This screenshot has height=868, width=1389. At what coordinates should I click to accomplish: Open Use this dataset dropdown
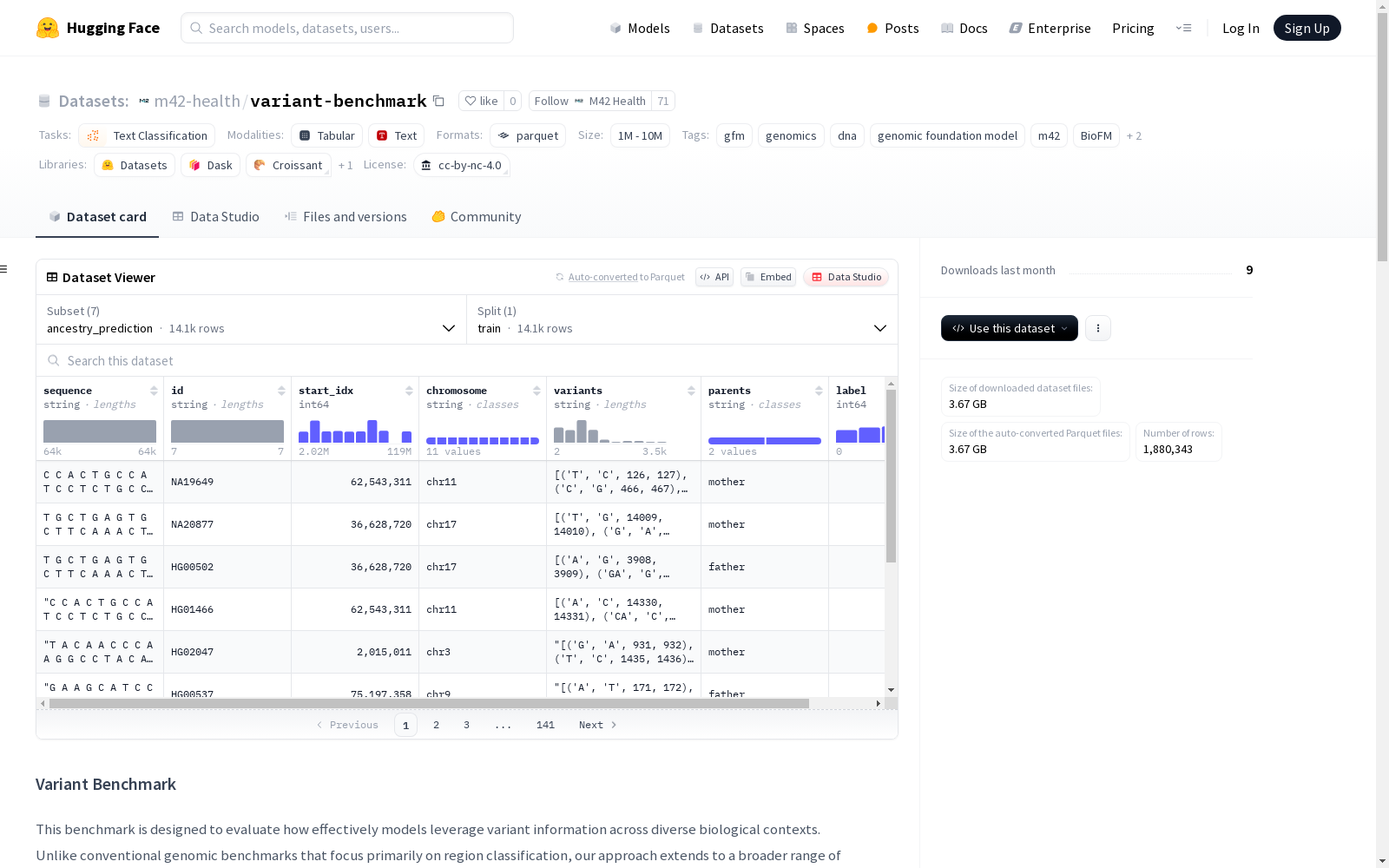pyautogui.click(x=1010, y=328)
